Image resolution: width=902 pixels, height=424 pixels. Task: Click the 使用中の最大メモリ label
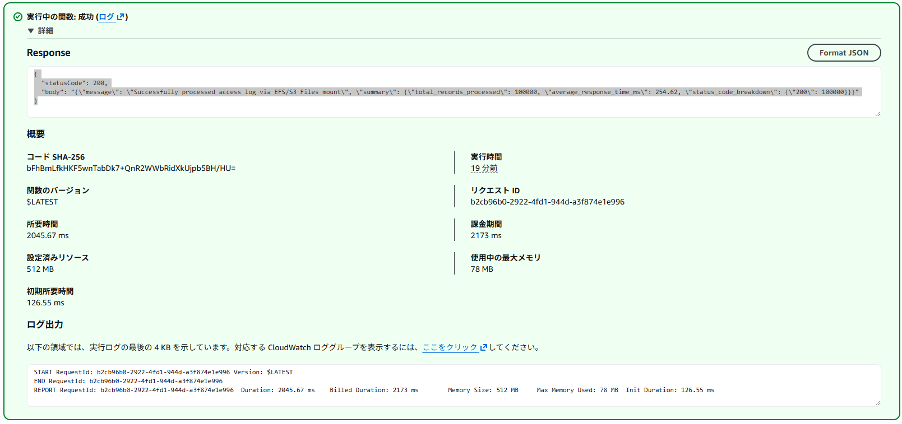point(506,257)
